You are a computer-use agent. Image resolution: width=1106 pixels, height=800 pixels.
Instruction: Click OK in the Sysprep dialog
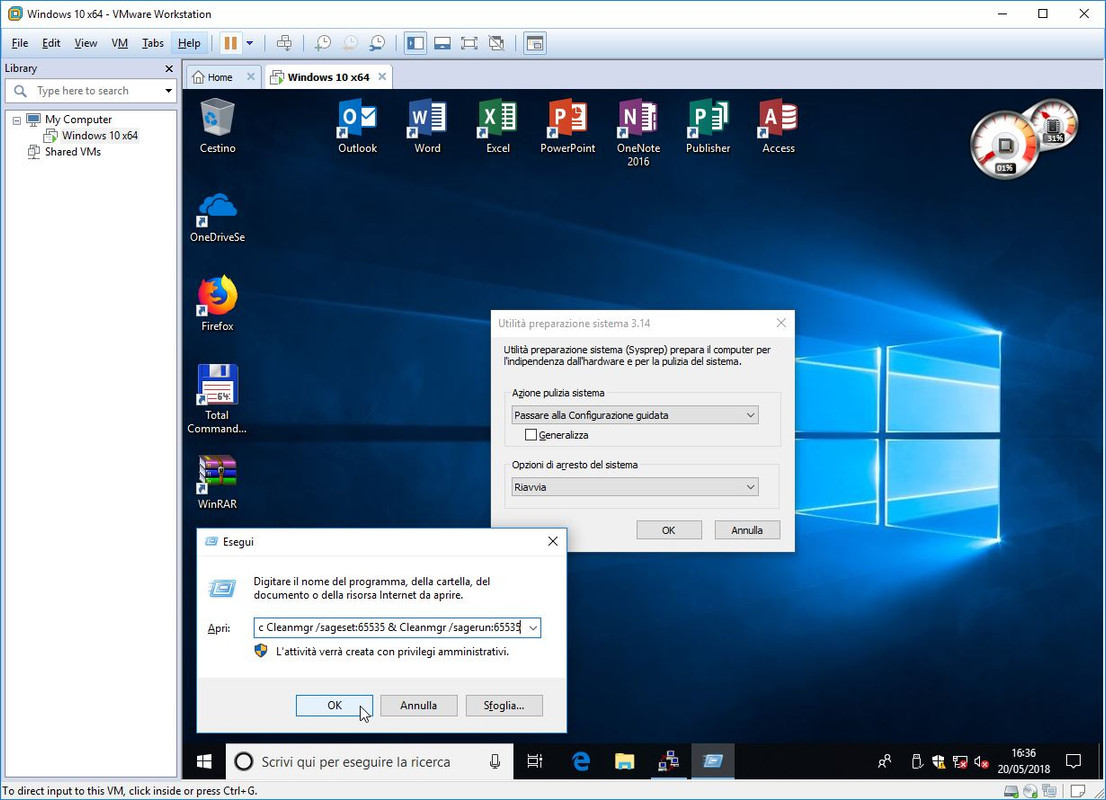[x=669, y=530]
